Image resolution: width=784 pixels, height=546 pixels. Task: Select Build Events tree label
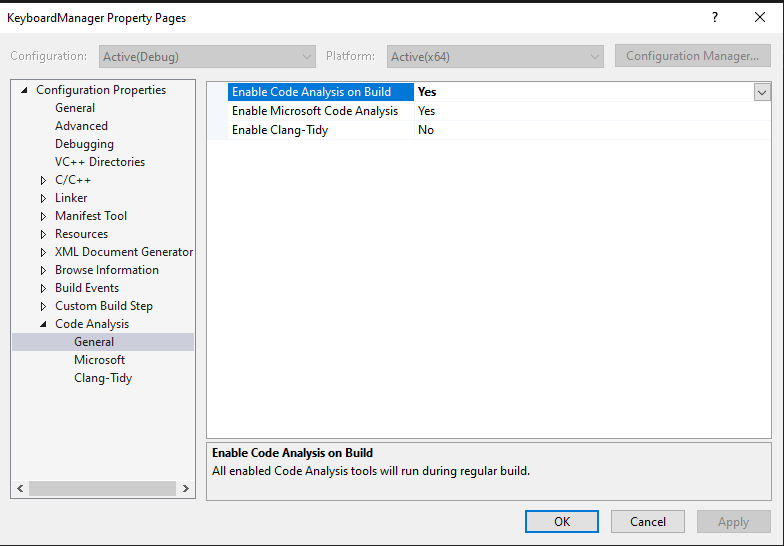tap(87, 288)
